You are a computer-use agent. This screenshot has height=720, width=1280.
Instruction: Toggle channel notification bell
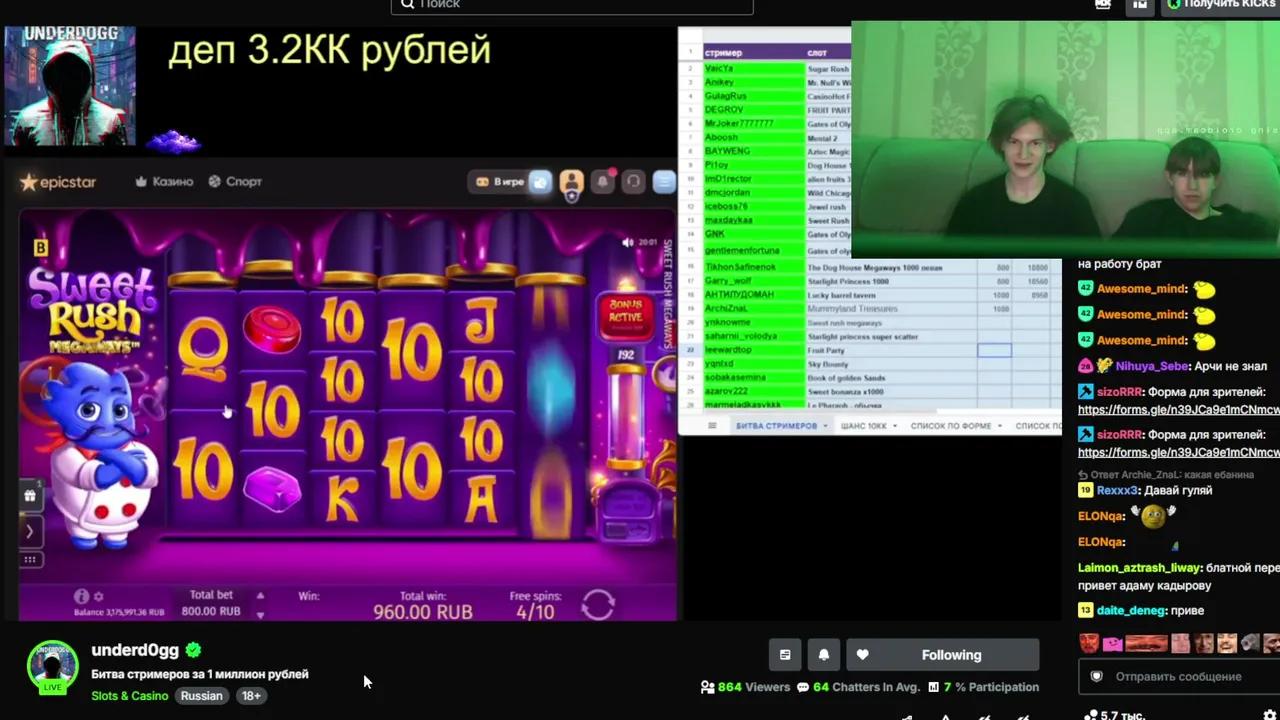[x=824, y=655]
